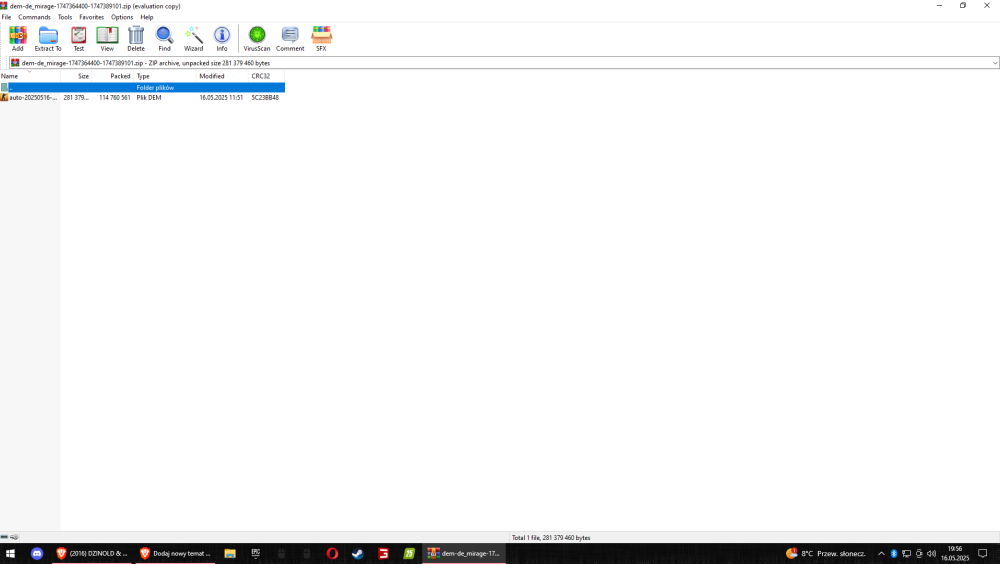Open the clock showing 19:56
The width and height of the screenshot is (1000, 564).
tap(955, 553)
